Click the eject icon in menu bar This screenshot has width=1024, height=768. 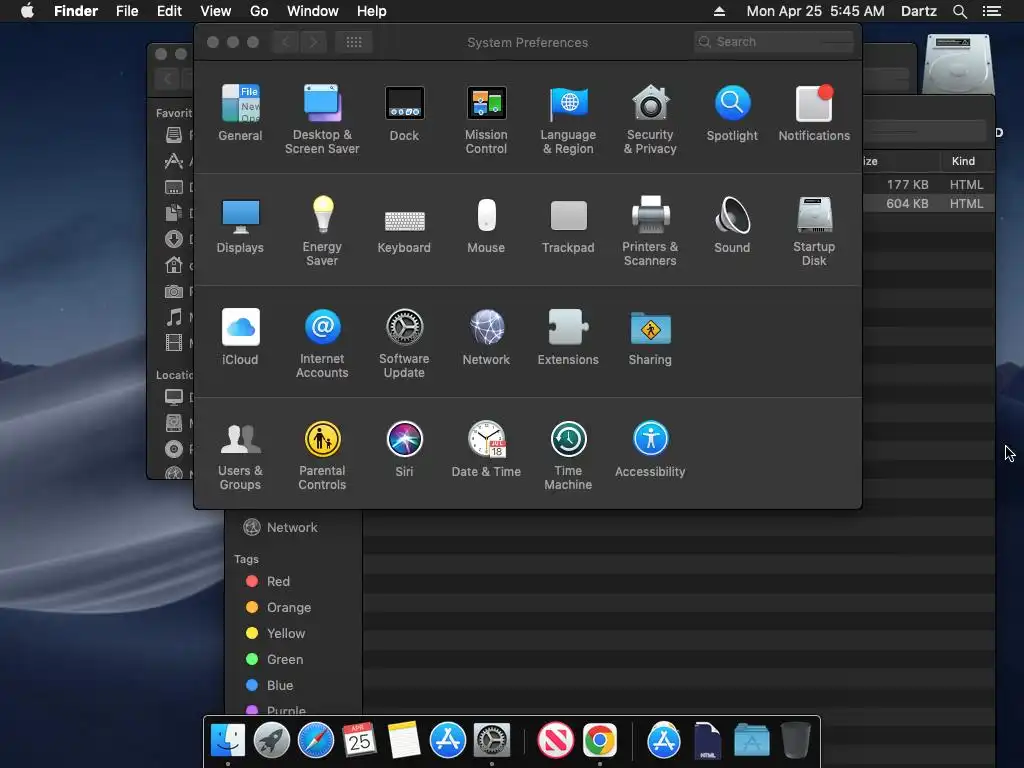tap(719, 11)
